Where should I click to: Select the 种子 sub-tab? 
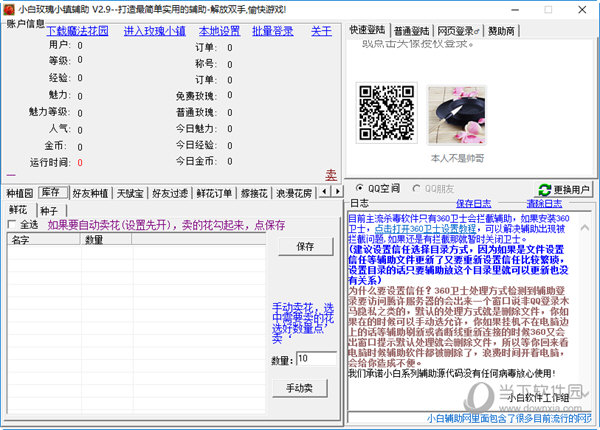50,211
